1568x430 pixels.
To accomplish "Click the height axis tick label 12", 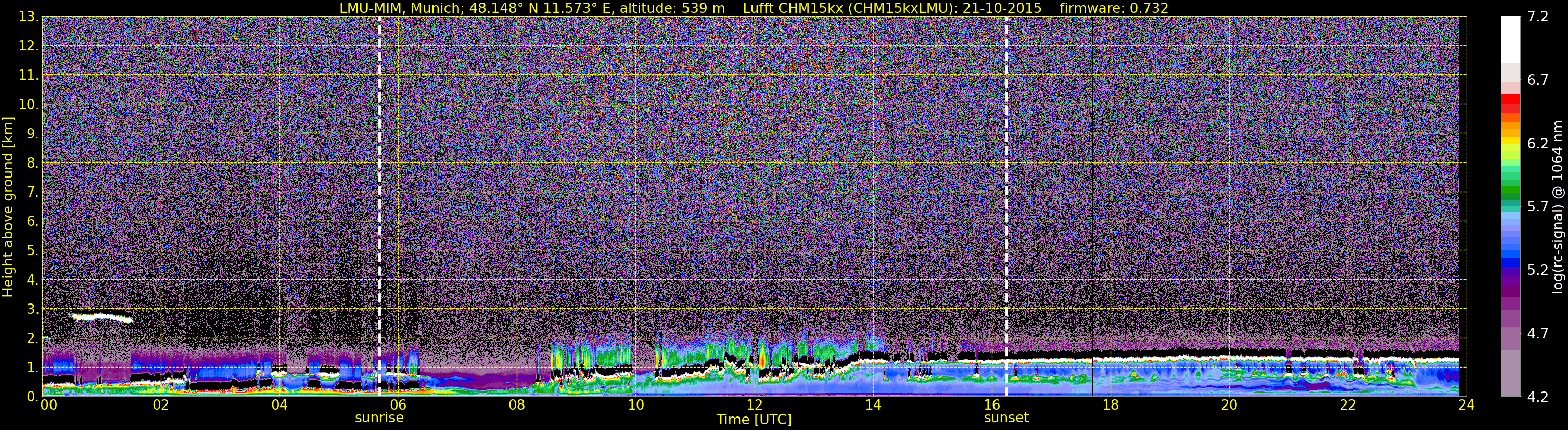I will coord(28,46).
